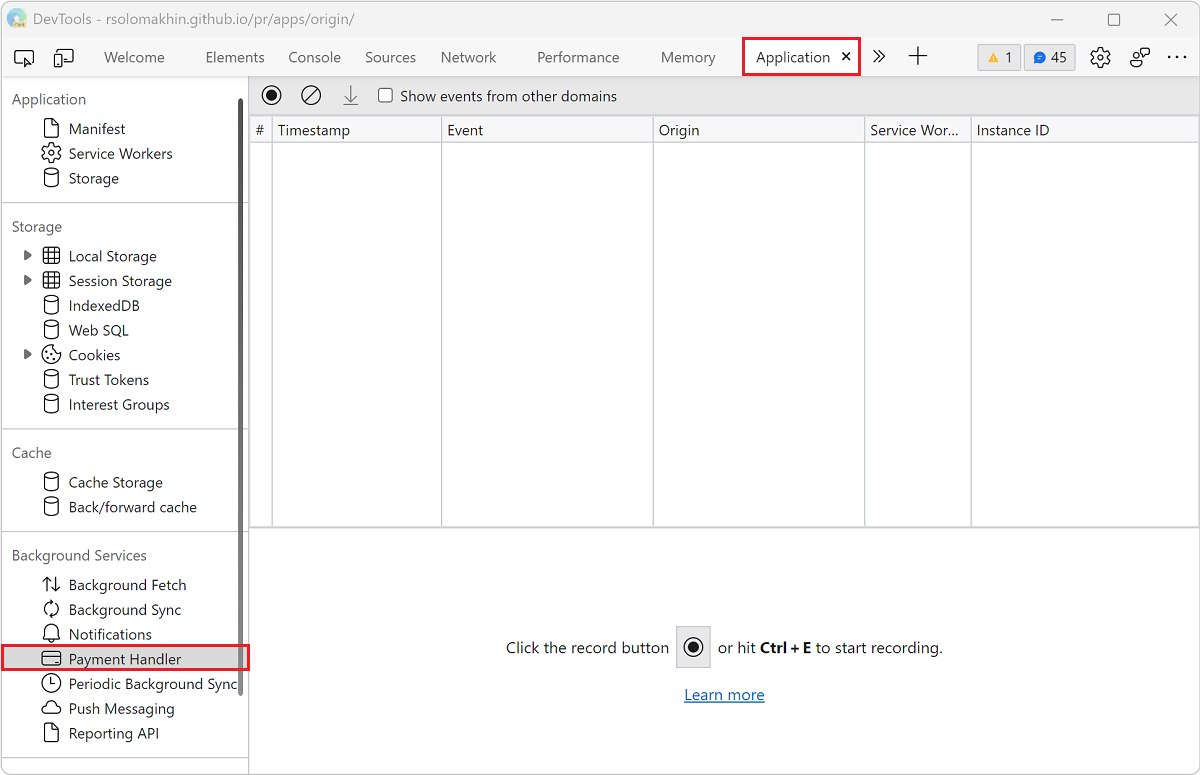1200x775 pixels.
Task: Switch to the Console tab
Action: point(314,57)
